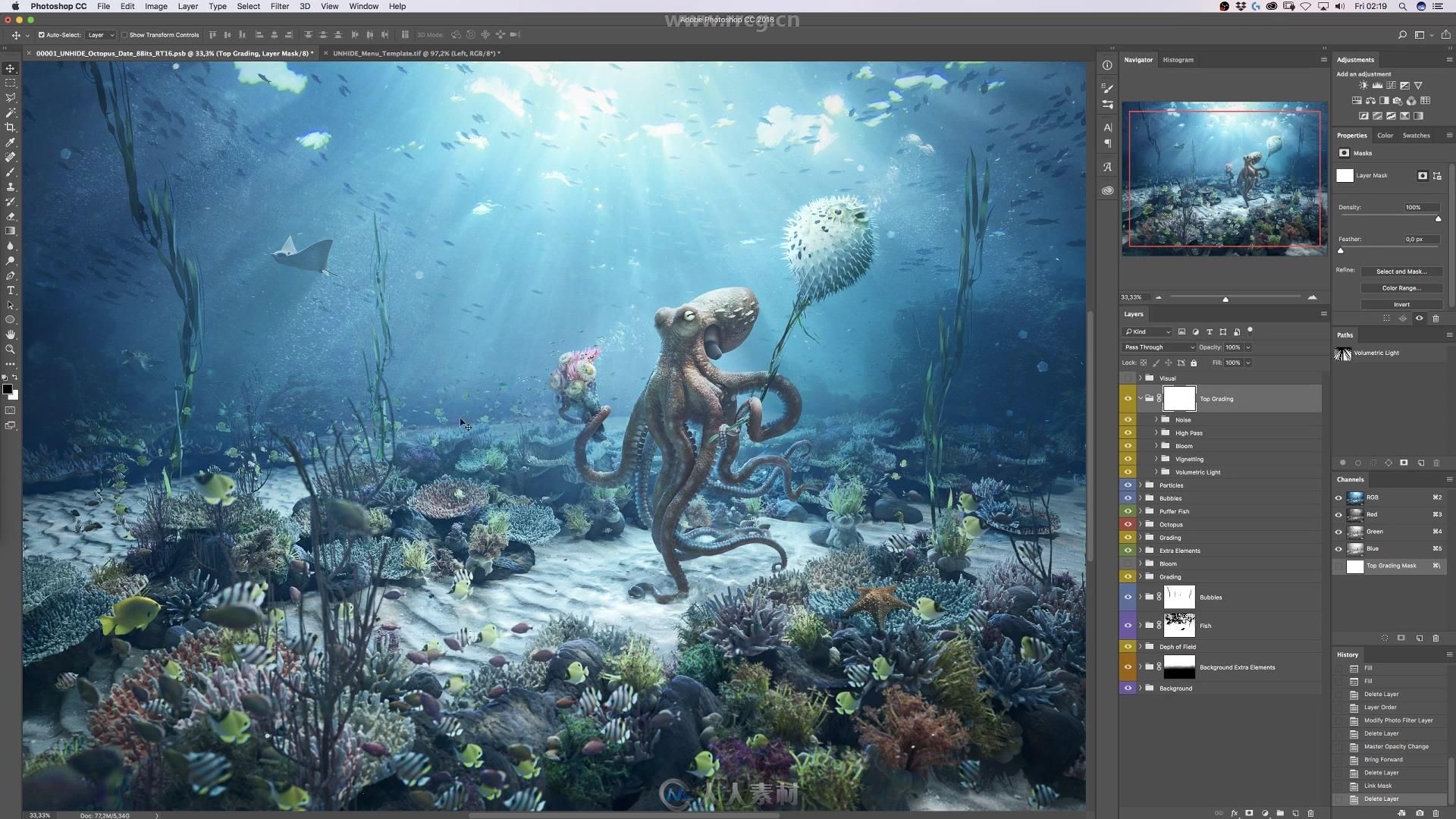Hide the Particles layer group
Screen dimensions: 1456x819
click(x=1128, y=485)
